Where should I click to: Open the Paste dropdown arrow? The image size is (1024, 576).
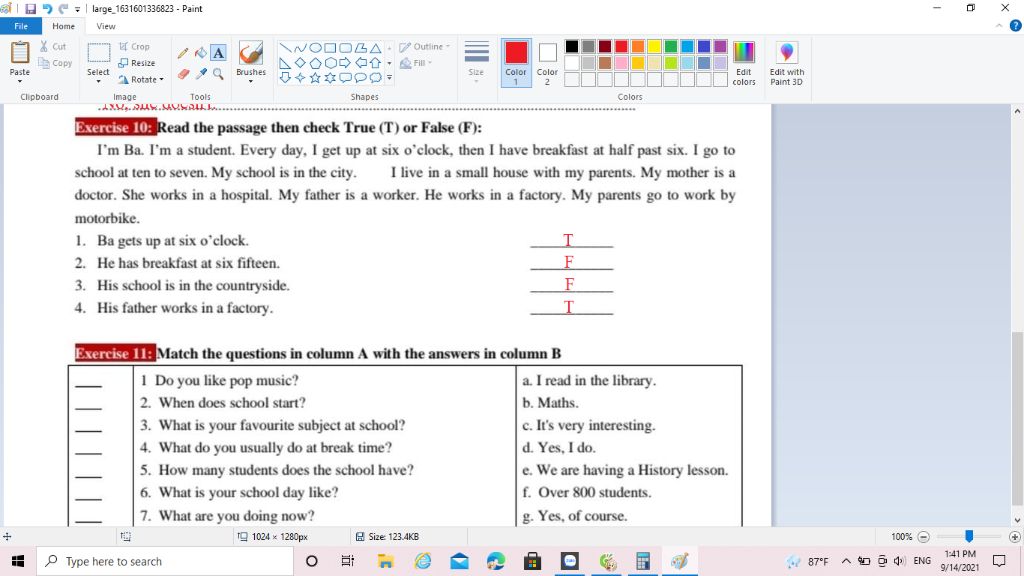(20, 82)
